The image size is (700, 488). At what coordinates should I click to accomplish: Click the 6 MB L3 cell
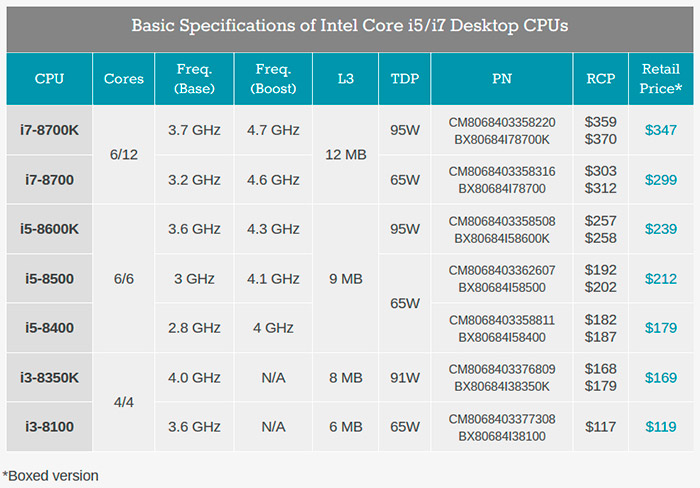click(346, 426)
